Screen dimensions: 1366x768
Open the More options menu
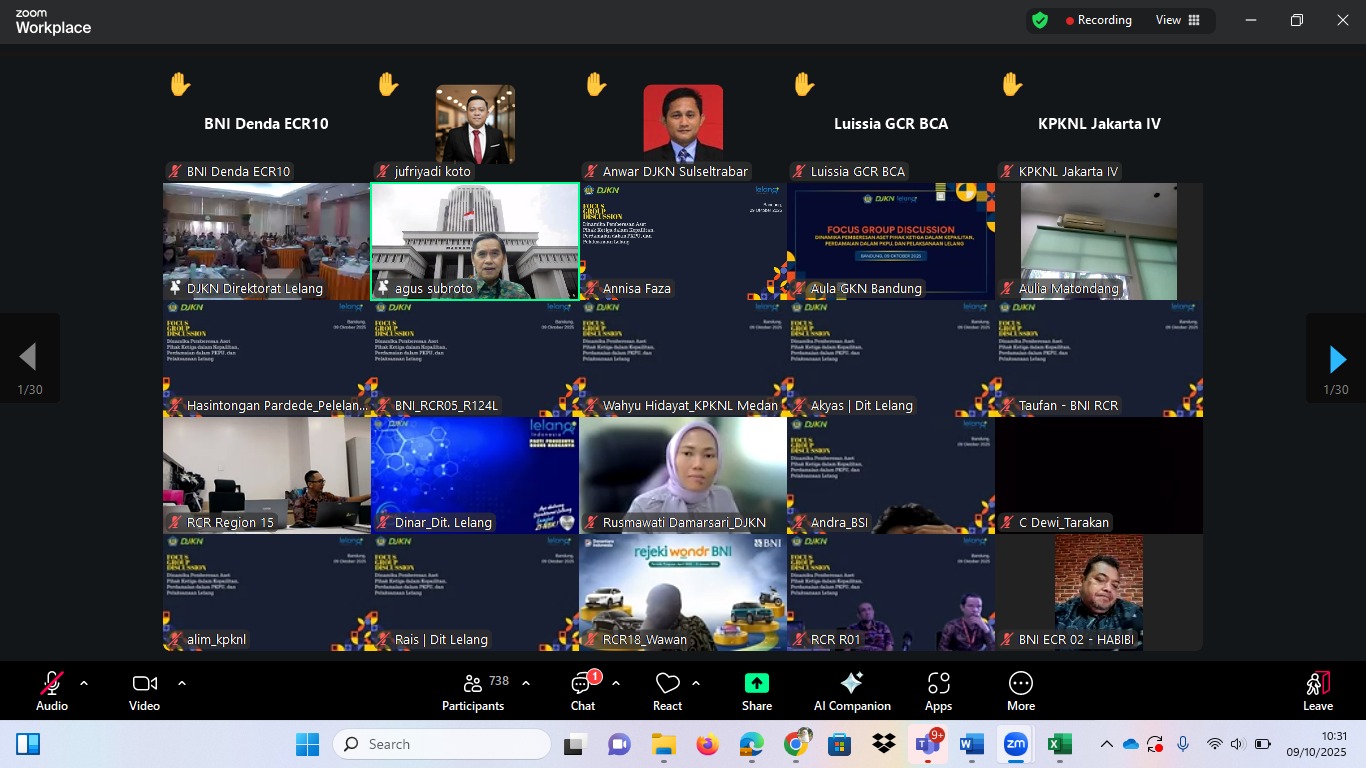click(1020, 691)
